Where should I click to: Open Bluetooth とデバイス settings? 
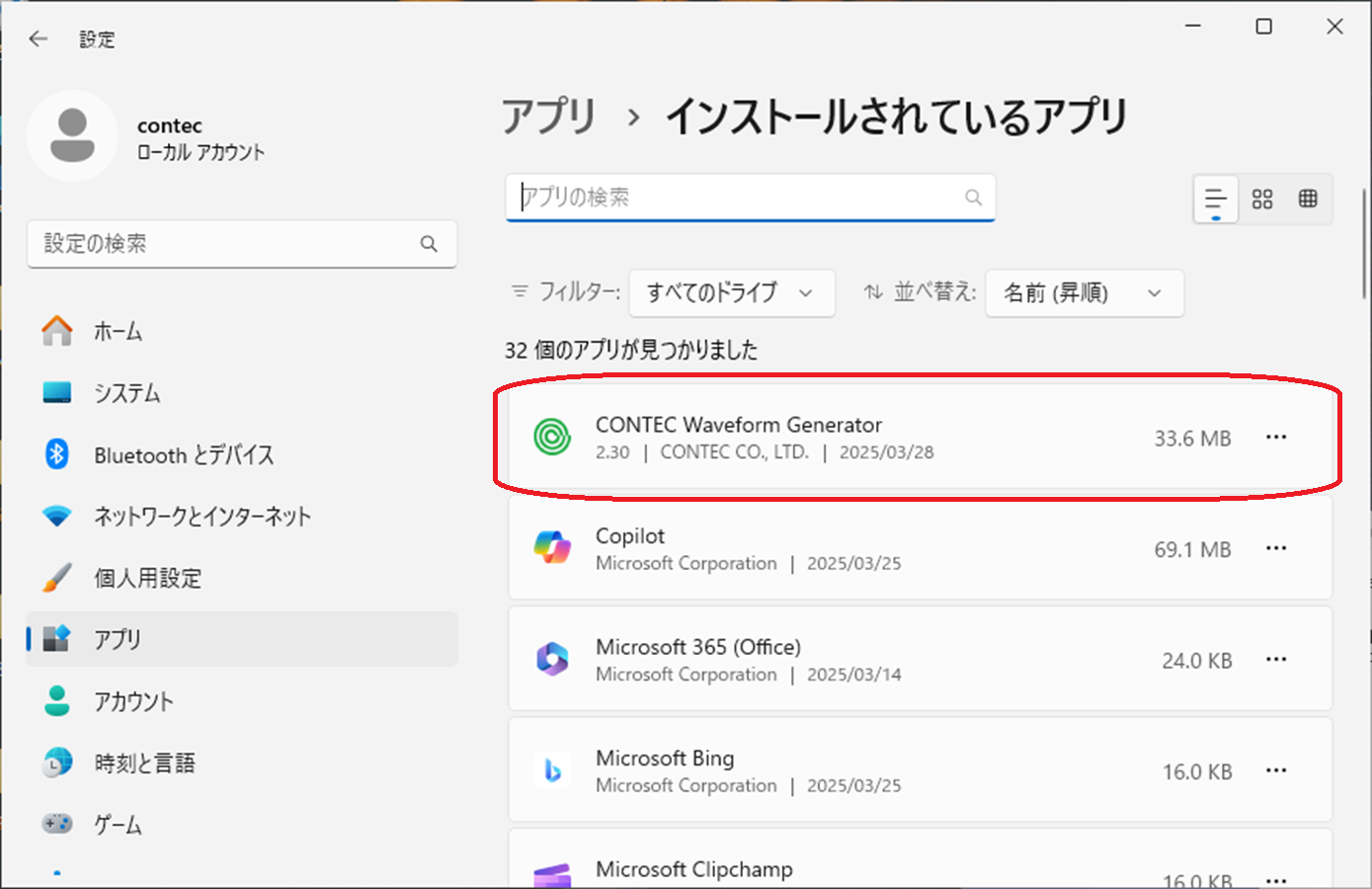(x=242, y=454)
